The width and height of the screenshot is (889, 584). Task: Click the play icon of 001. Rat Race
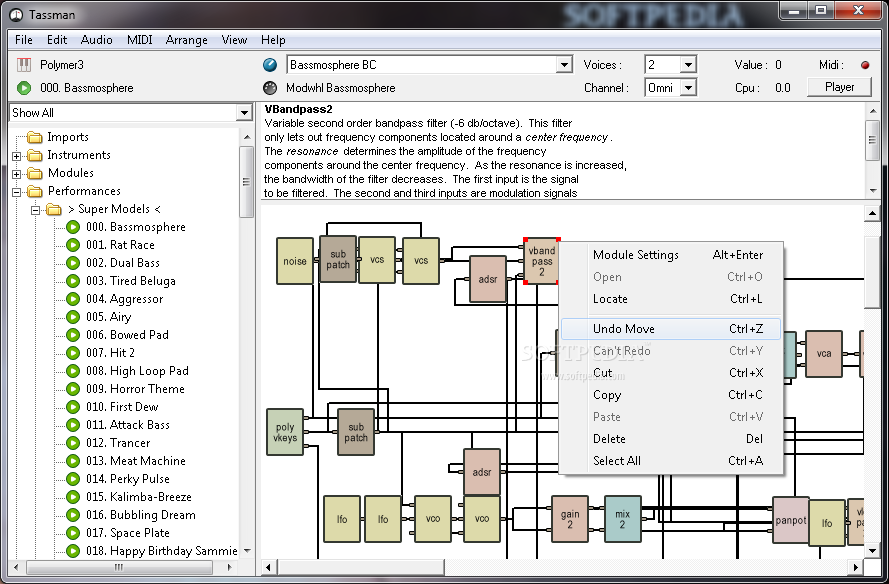click(73, 245)
